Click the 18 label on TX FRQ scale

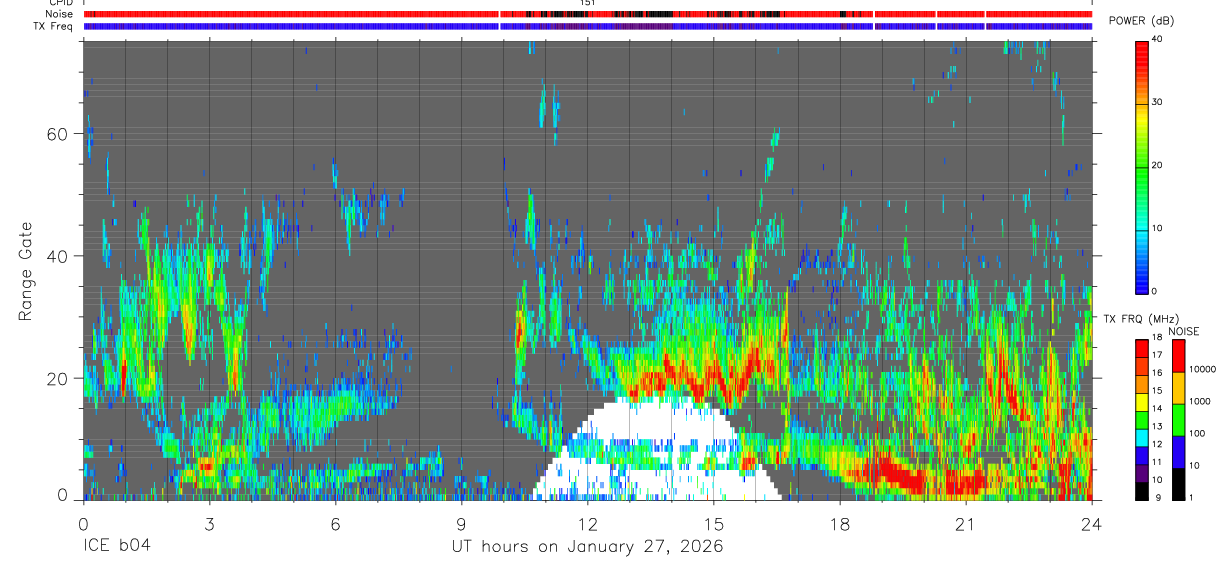(1157, 338)
